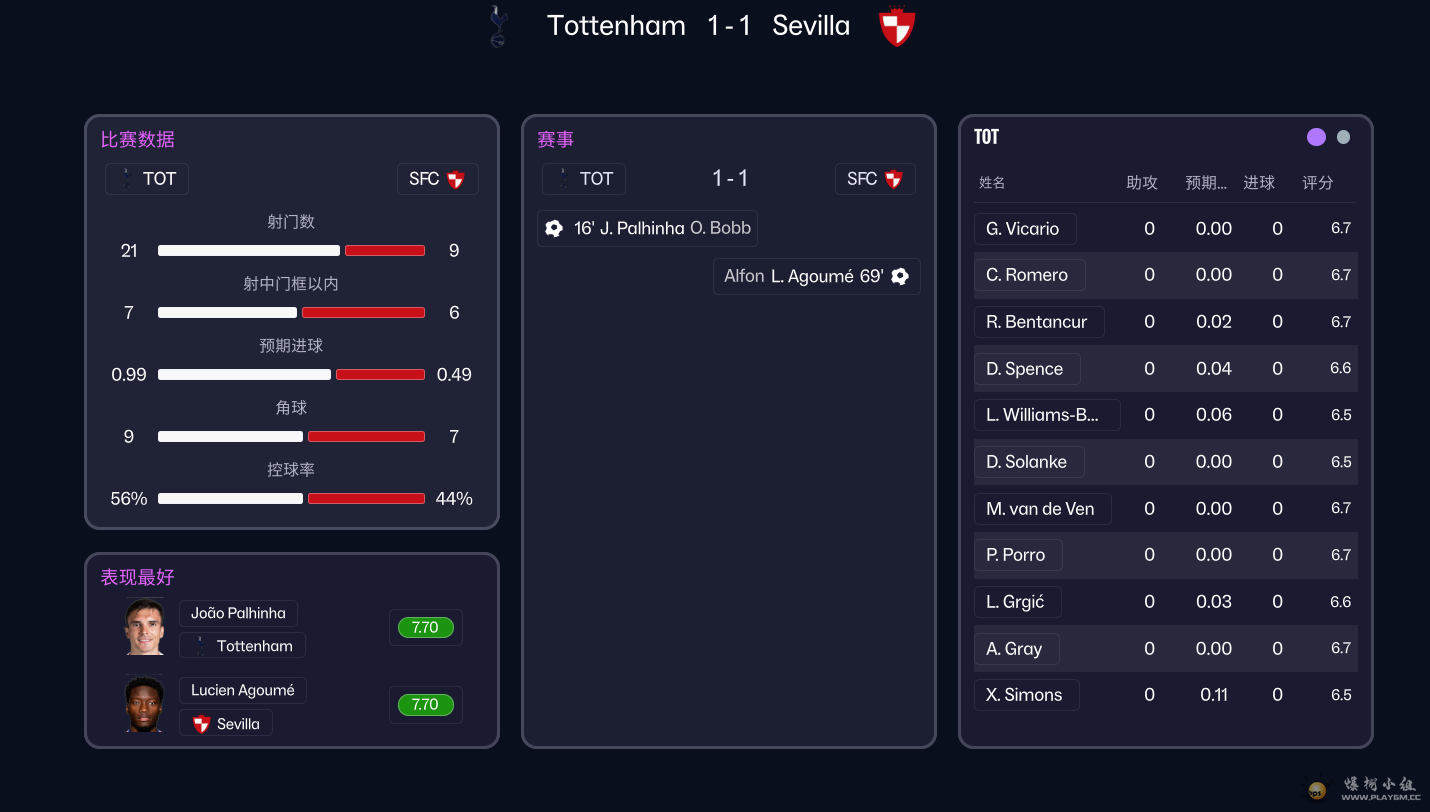Screen dimensions: 1430x812
Task: Select the purple team toggle dot
Action: 1316,137
